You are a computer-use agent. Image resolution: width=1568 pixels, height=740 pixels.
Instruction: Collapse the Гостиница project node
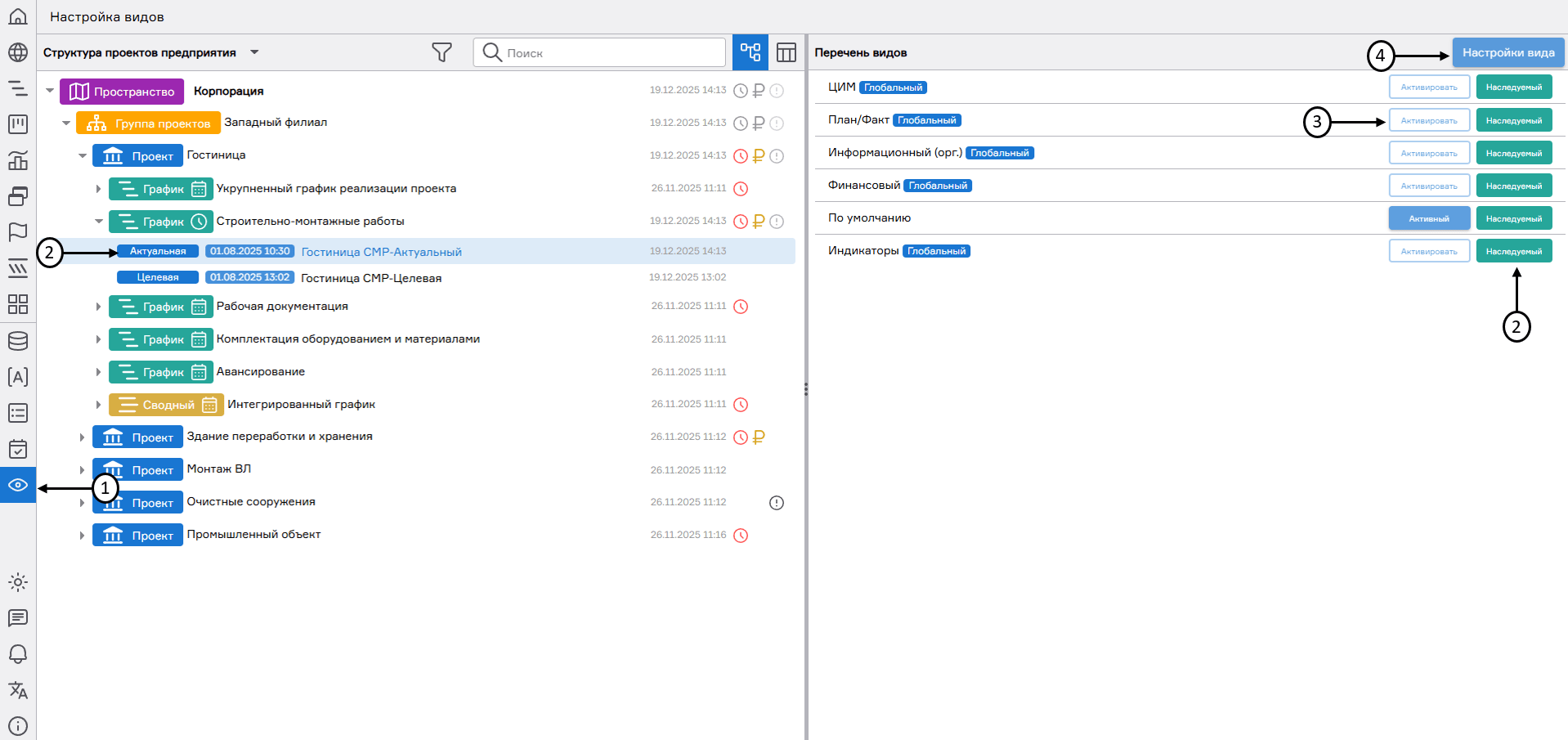83,155
